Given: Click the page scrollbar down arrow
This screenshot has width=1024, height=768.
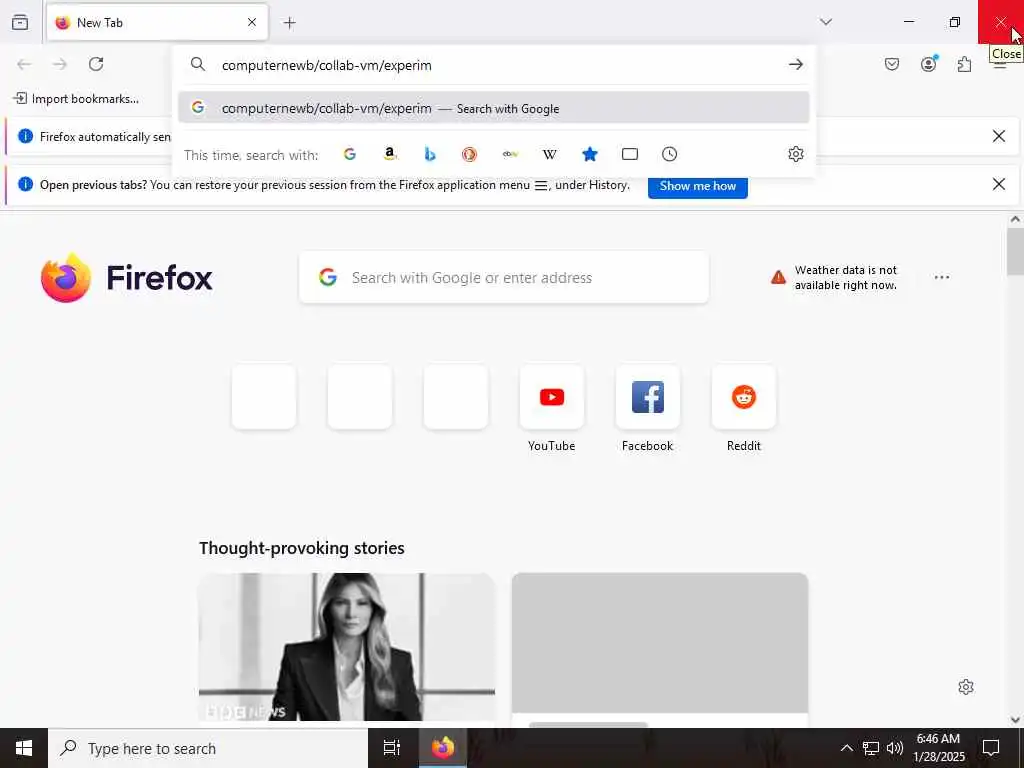Looking at the screenshot, I should pos(1015,720).
